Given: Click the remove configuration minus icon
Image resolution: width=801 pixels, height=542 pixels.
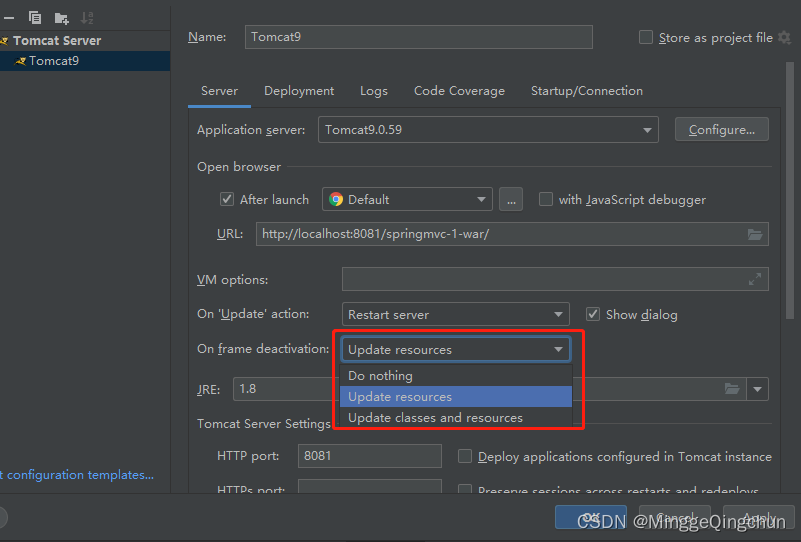Looking at the screenshot, I should coord(9,18).
